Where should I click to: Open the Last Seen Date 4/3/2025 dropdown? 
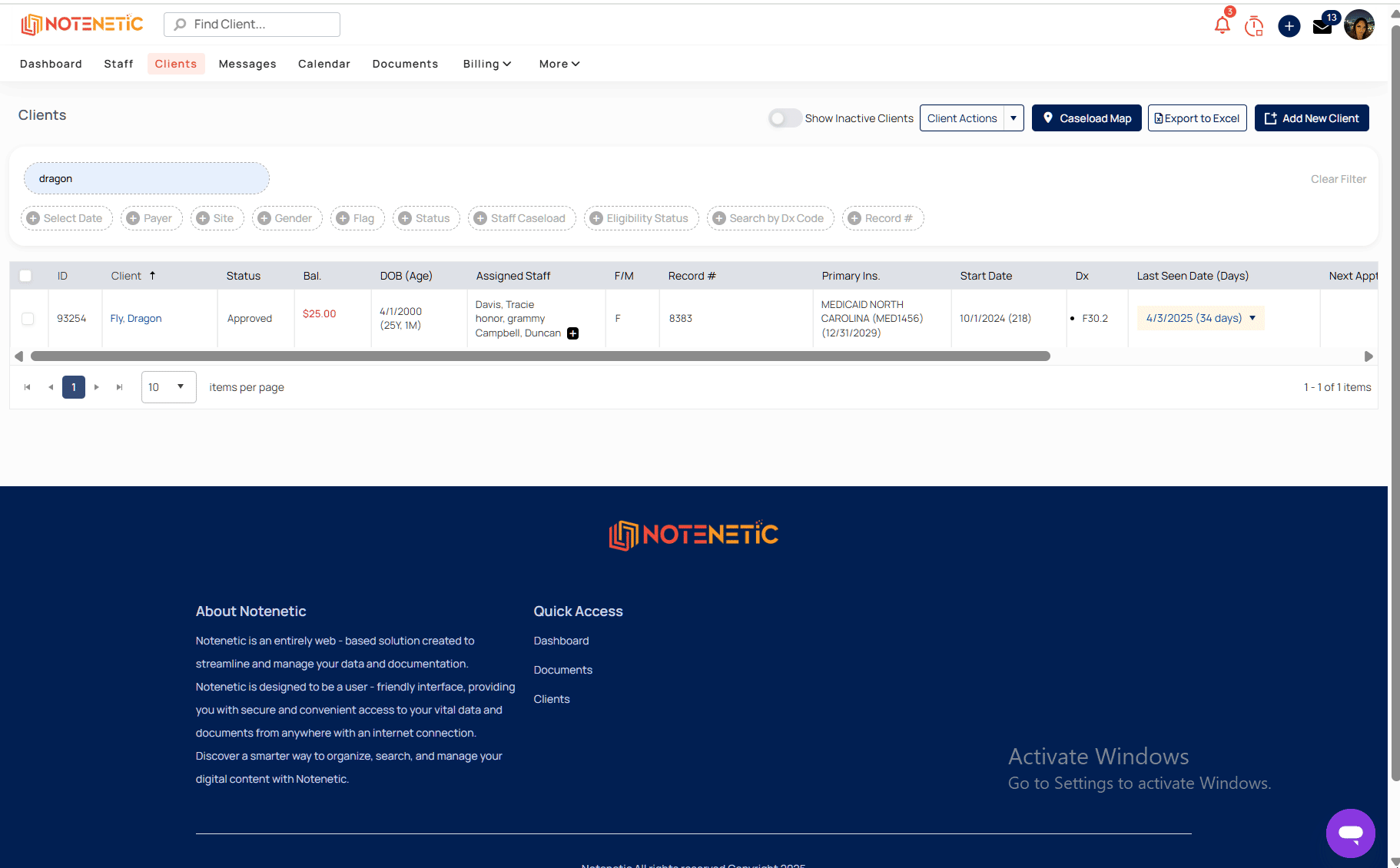tap(1252, 318)
